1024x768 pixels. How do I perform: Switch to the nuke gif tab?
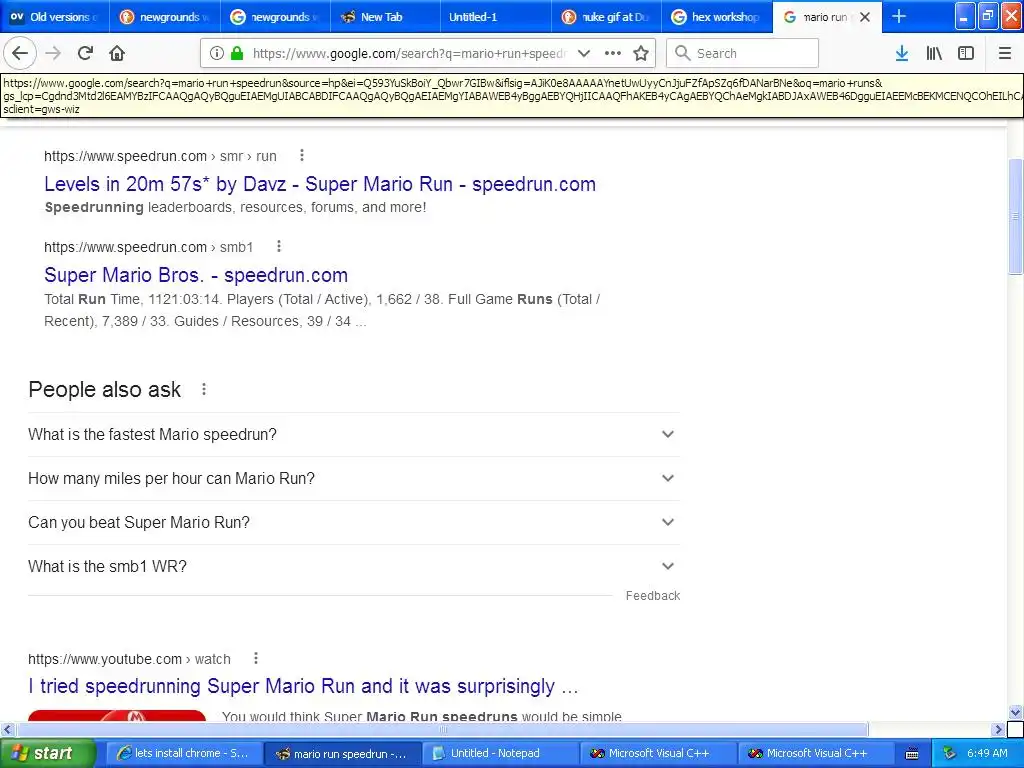pos(607,17)
